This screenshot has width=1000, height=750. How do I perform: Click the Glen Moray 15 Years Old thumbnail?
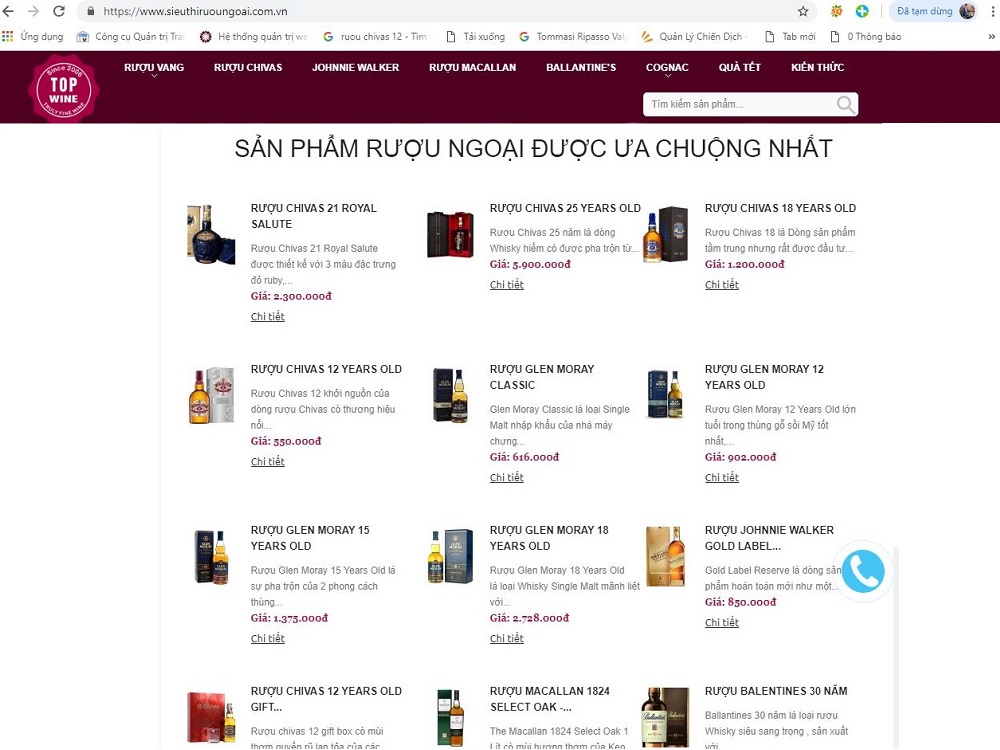[211, 557]
